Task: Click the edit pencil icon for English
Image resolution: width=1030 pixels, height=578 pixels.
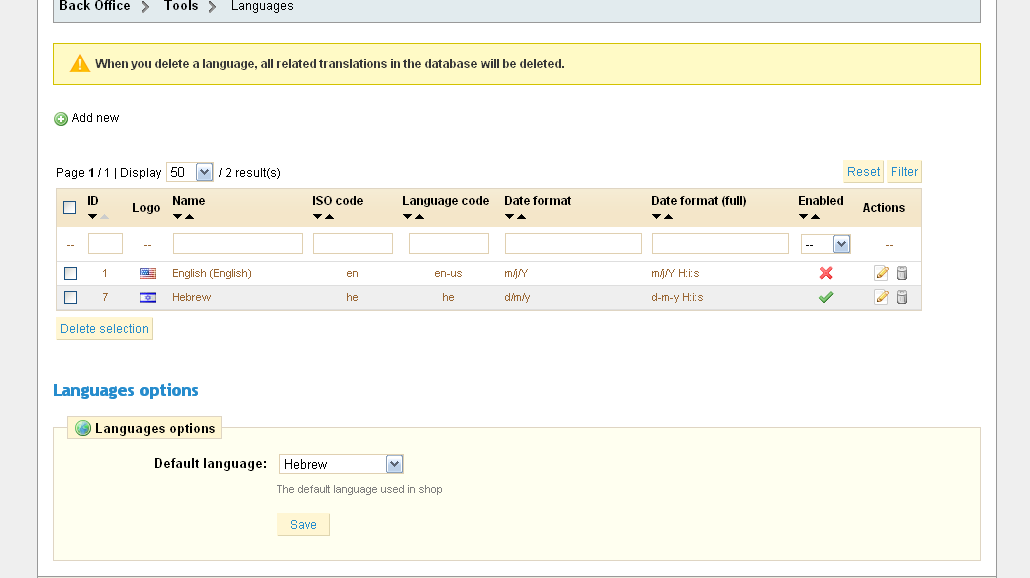Action: (x=882, y=273)
